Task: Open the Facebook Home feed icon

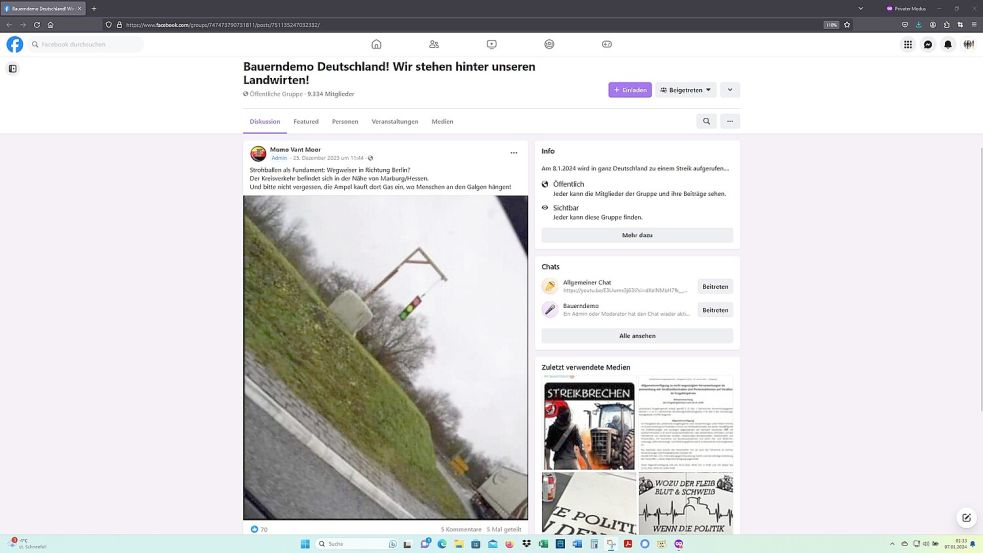Action: pyautogui.click(x=376, y=45)
